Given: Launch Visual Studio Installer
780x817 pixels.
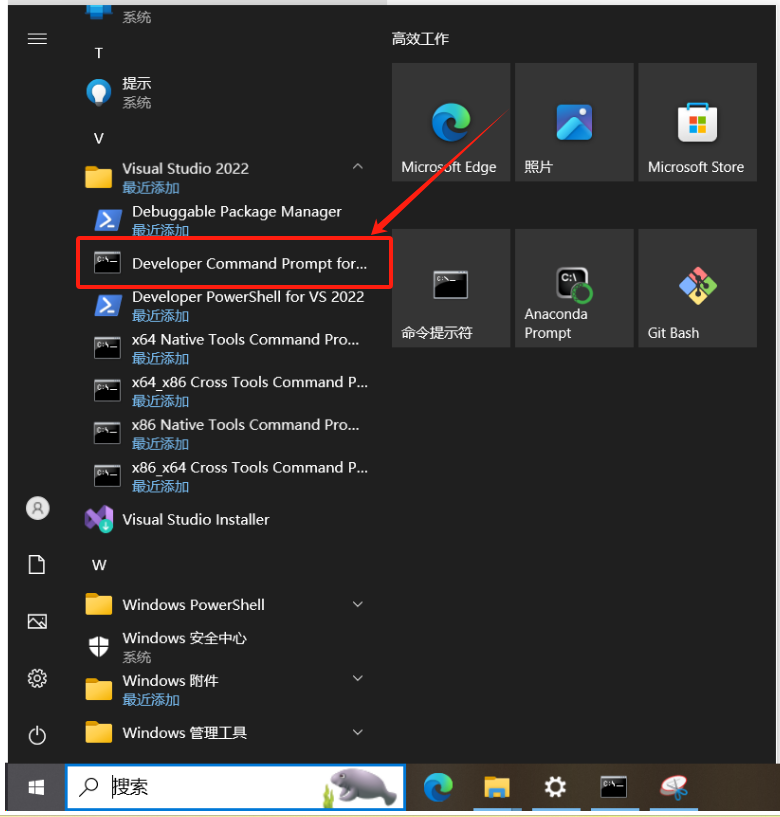Looking at the screenshot, I should click(224, 519).
